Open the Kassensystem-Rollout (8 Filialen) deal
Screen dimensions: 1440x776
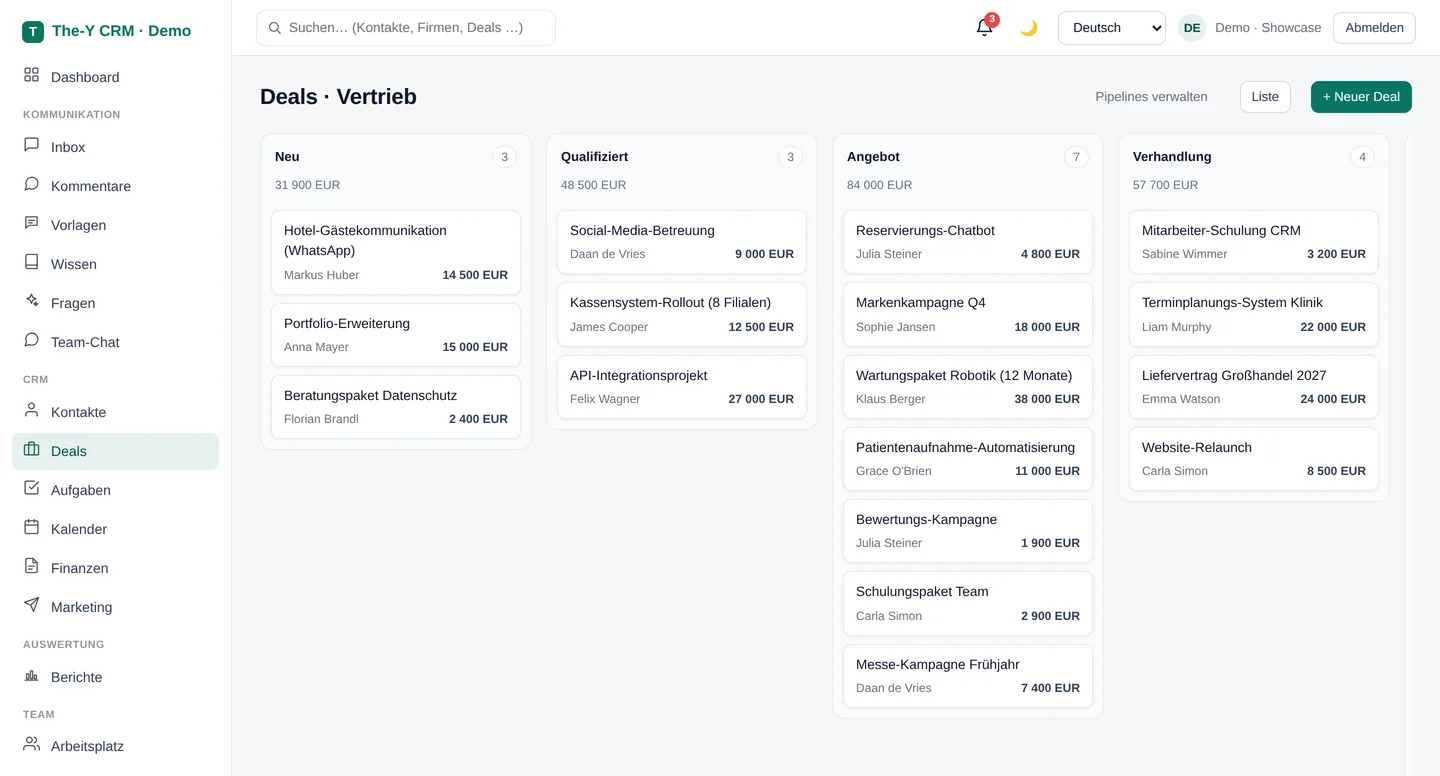pyautogui.click(x=682, y=314)
